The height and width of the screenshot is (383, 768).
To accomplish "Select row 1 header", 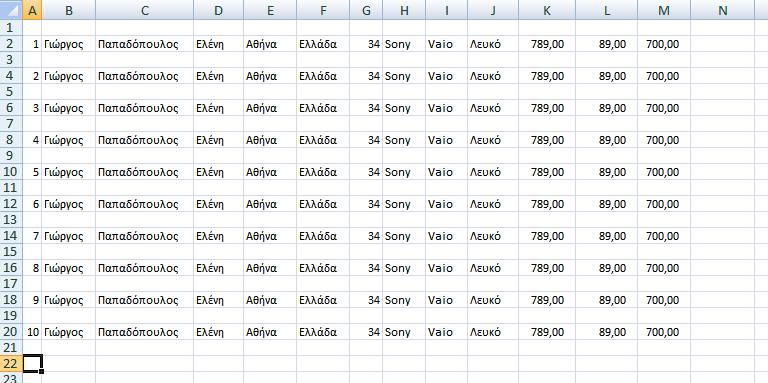I will 11,28.
